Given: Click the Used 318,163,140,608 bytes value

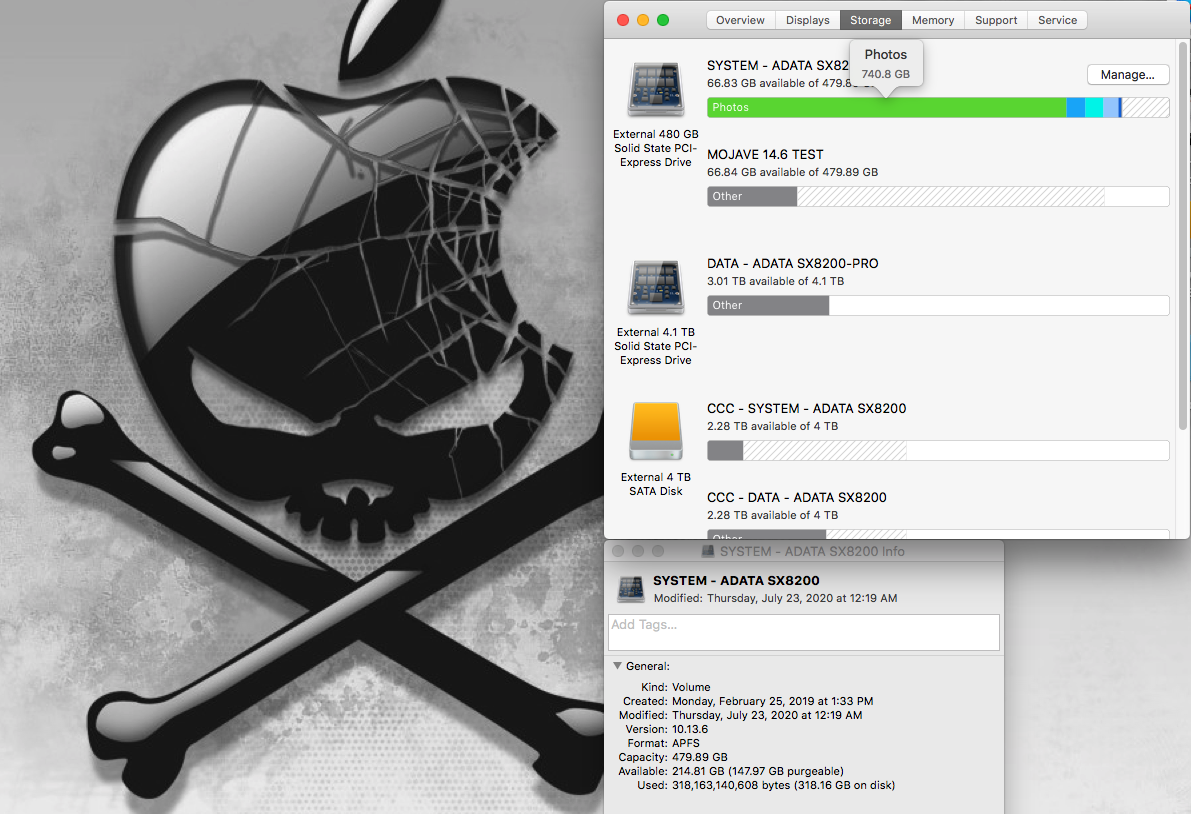Looking at the screenshot, I should [x=783, y=785].
